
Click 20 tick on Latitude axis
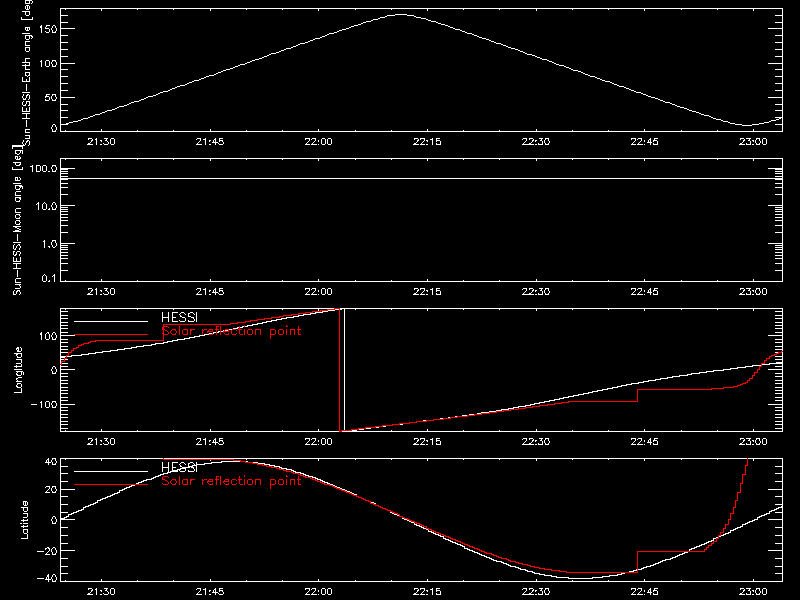click(51, 490)
